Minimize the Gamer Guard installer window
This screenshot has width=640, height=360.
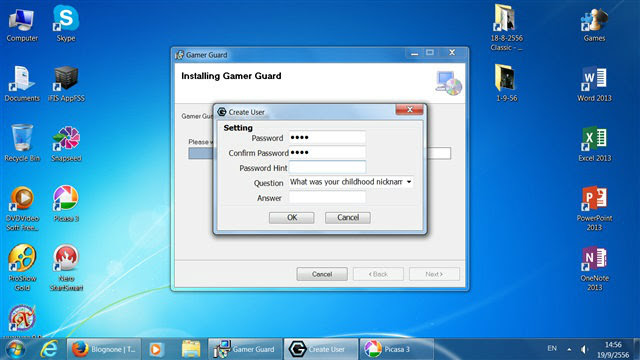tap(414, 53)
